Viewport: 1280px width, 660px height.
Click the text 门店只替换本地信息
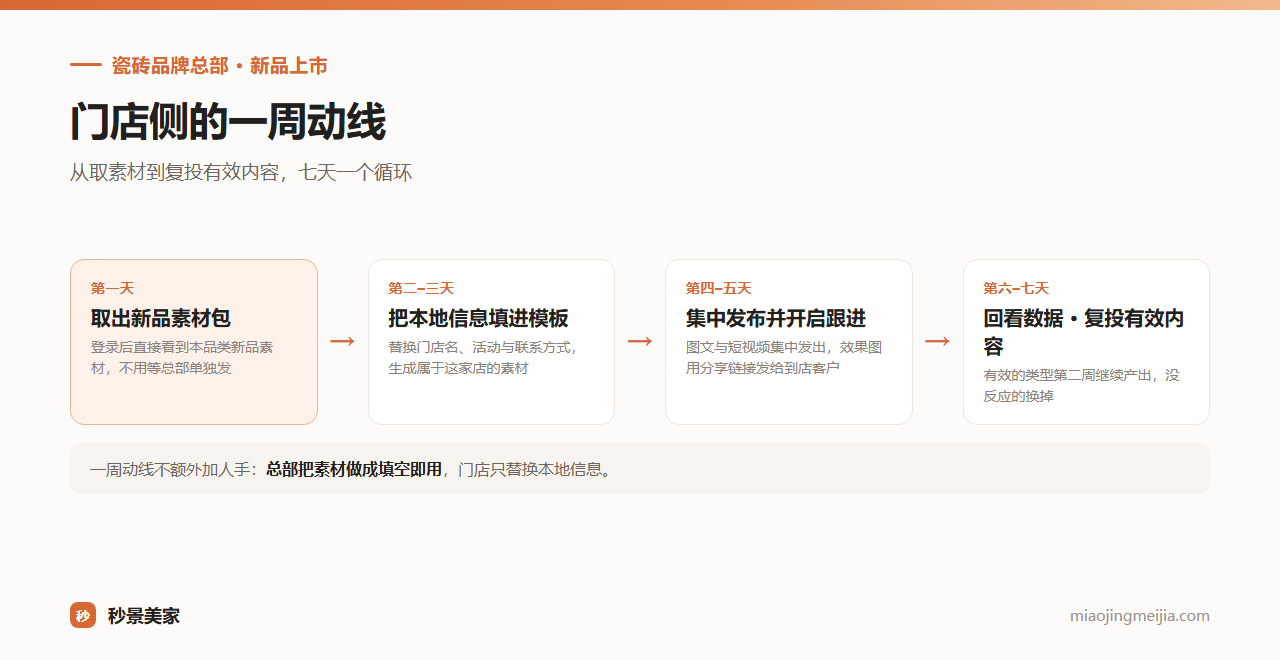point(534,469)
